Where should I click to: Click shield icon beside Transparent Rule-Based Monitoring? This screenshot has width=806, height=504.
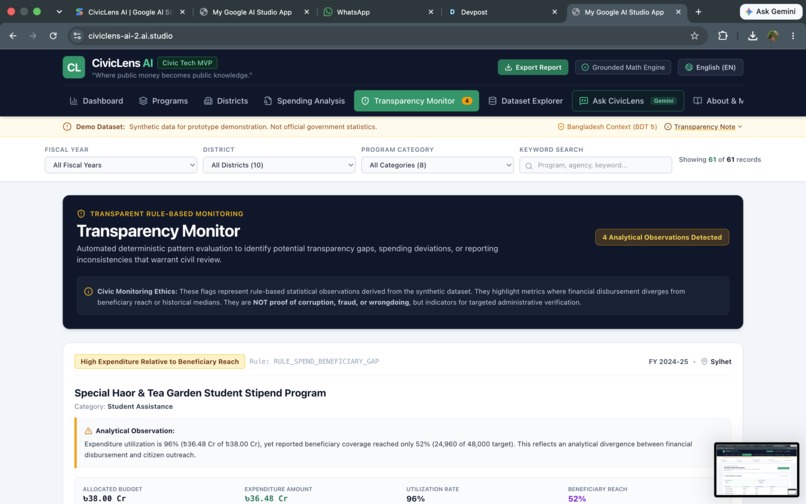[x=81, y=213]
